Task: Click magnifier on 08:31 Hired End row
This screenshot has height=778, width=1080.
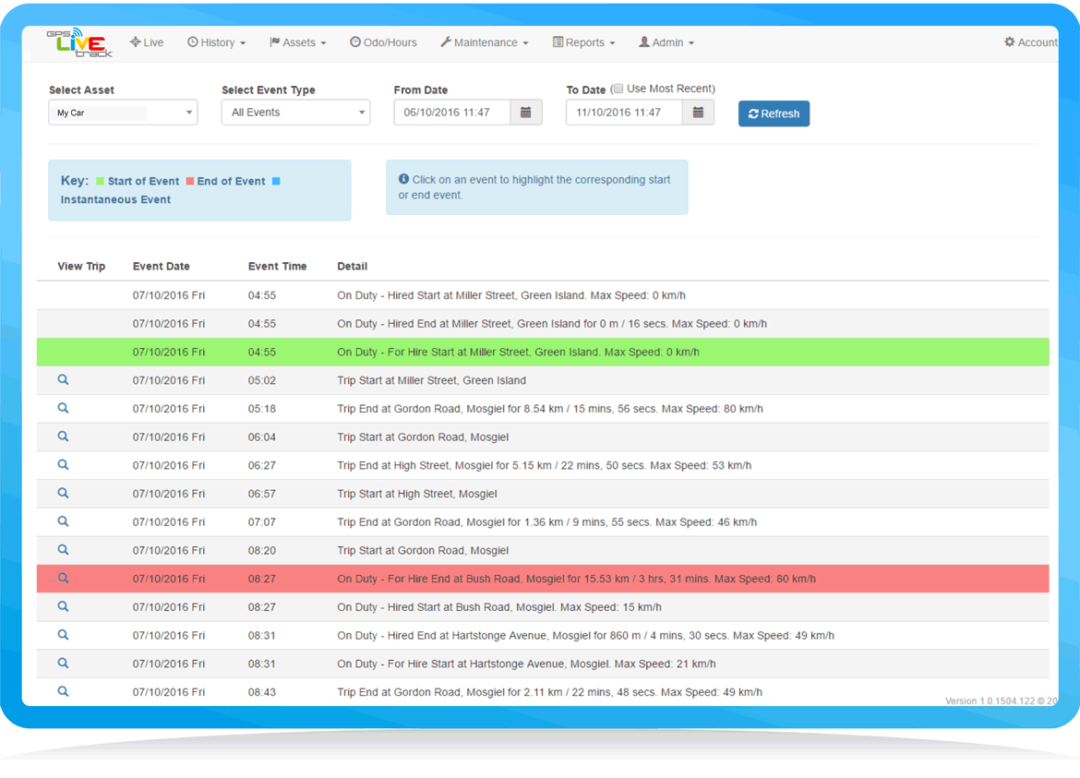Action: coord(63,635)
